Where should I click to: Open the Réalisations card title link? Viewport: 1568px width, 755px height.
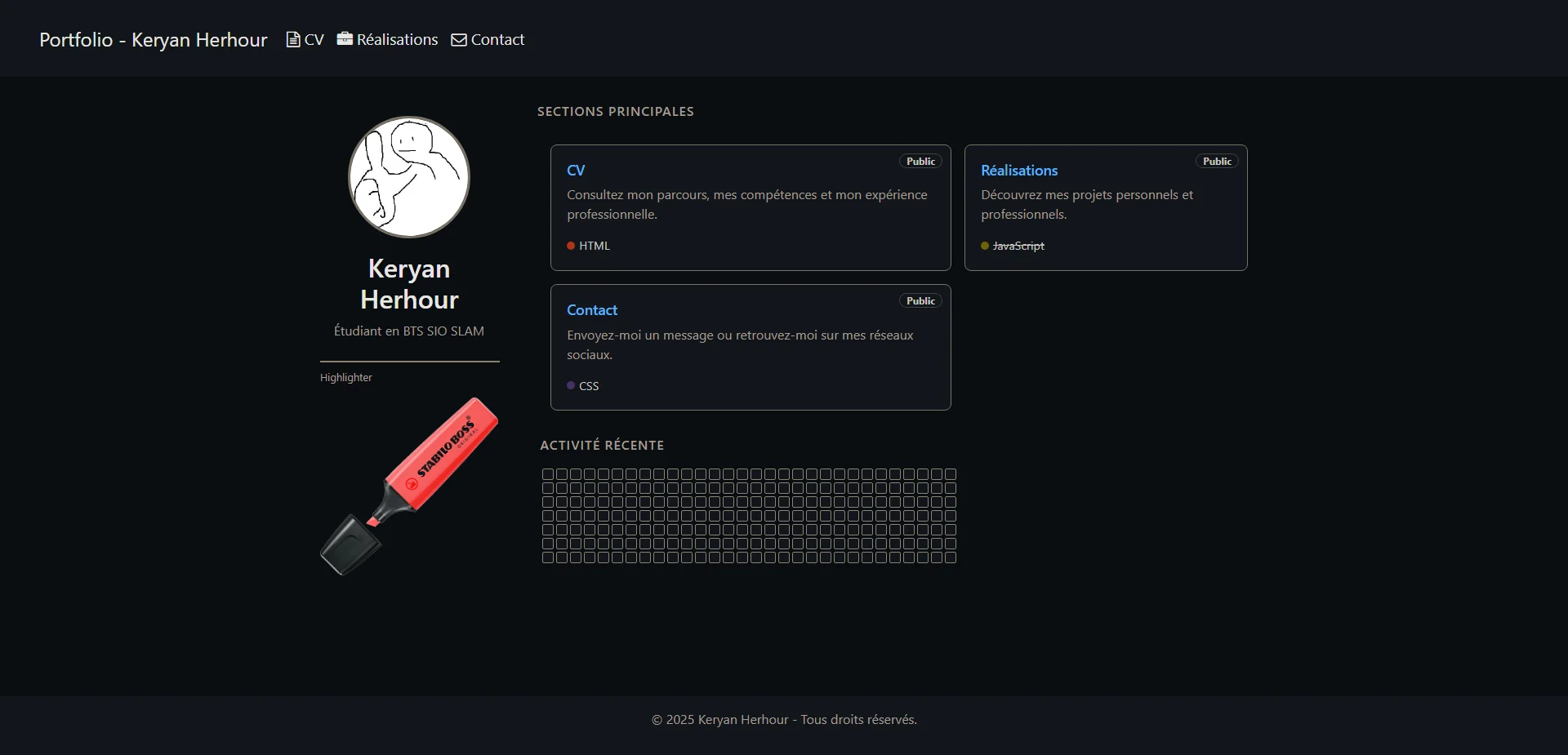click(x=1018, y=171)
